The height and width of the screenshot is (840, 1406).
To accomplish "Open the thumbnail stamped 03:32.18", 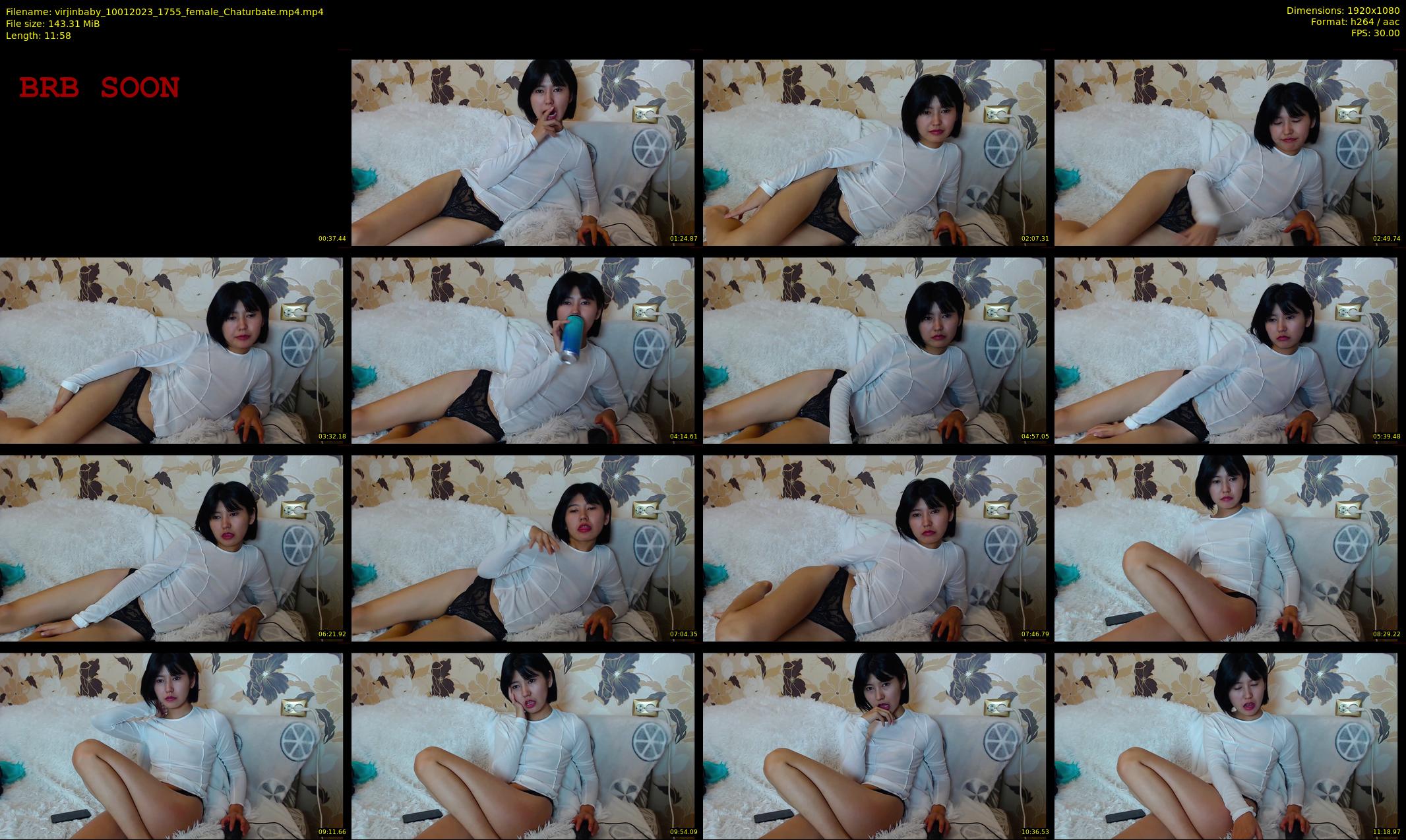I will coord(171,349).
